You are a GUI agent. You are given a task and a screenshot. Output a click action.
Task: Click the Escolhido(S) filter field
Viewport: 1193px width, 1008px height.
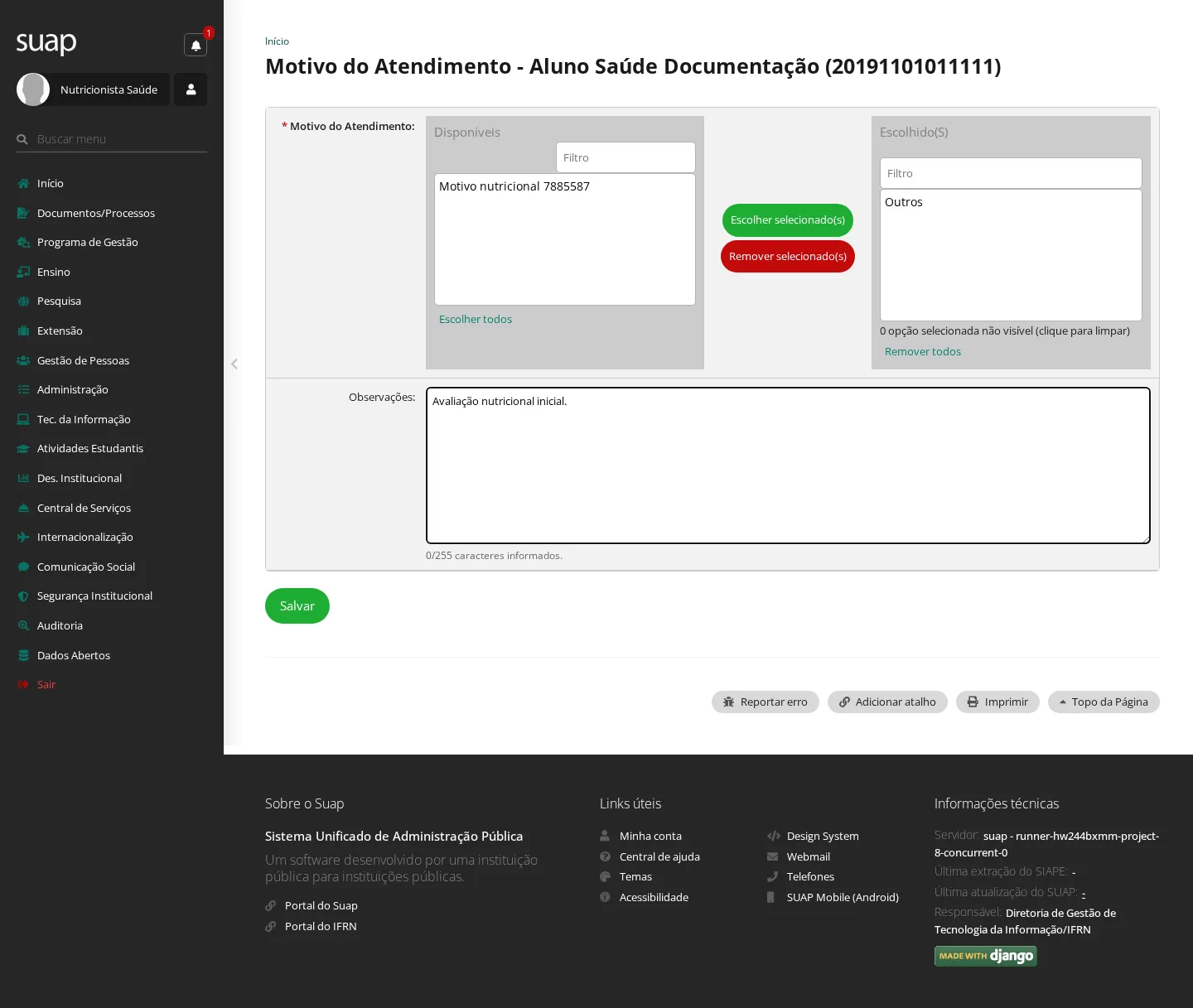pyautogui.click(x=1011, y=173)
